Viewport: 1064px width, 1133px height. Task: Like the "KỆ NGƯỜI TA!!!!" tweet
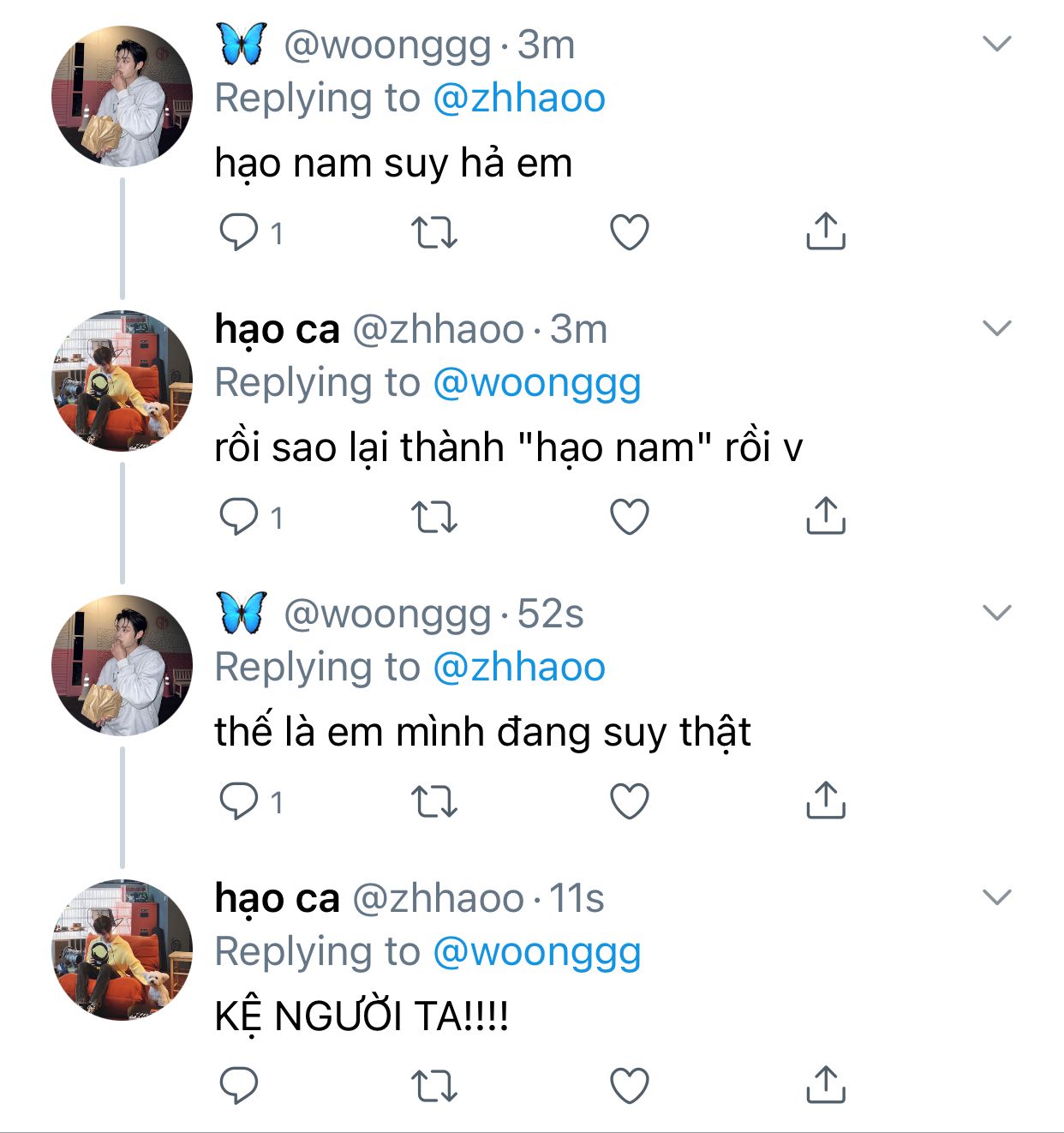tap(629, 1086)
